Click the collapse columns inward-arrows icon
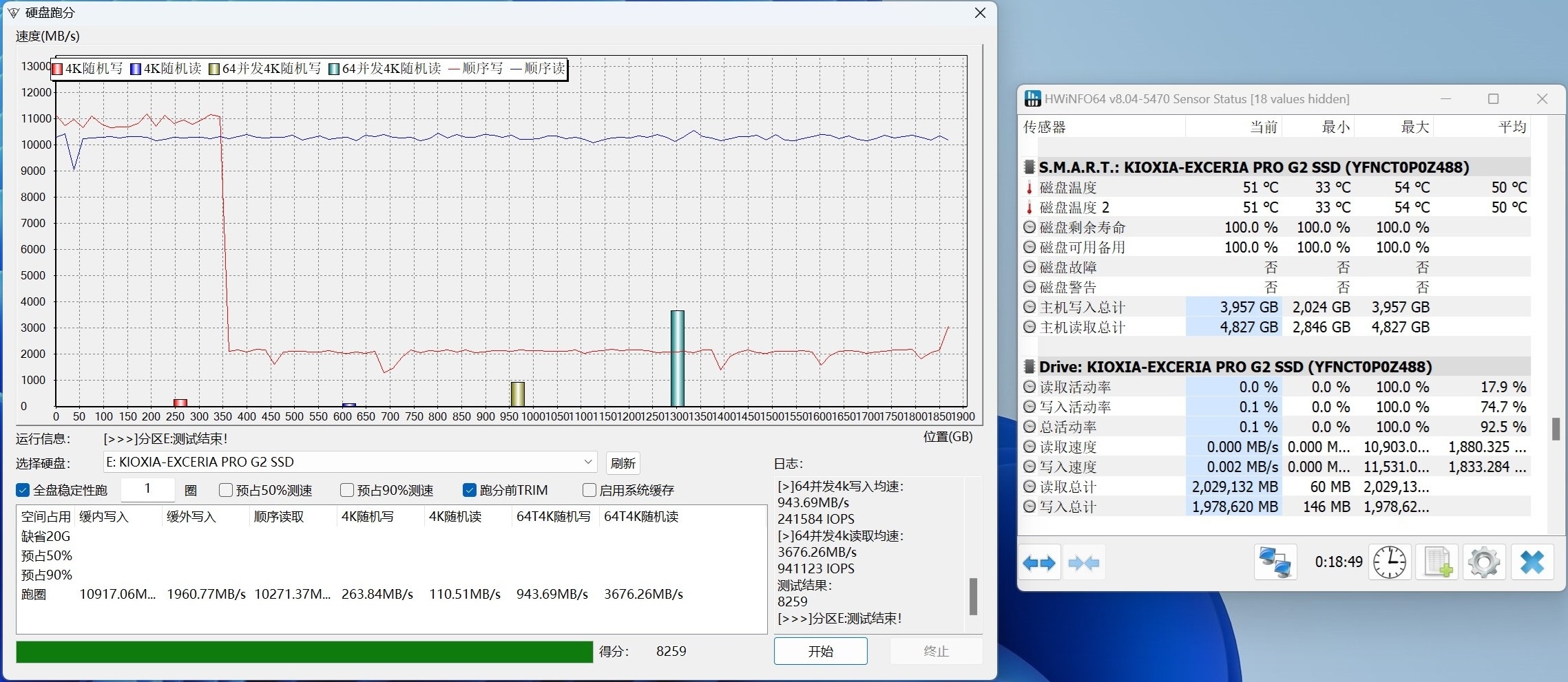1568x682 pixels. pos(1083,564)
